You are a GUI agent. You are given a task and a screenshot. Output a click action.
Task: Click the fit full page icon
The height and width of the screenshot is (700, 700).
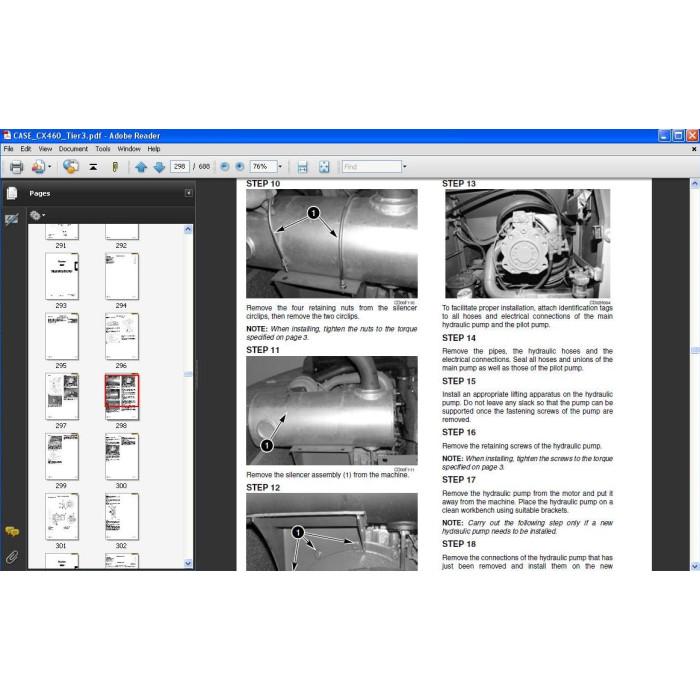click(324, 167)
